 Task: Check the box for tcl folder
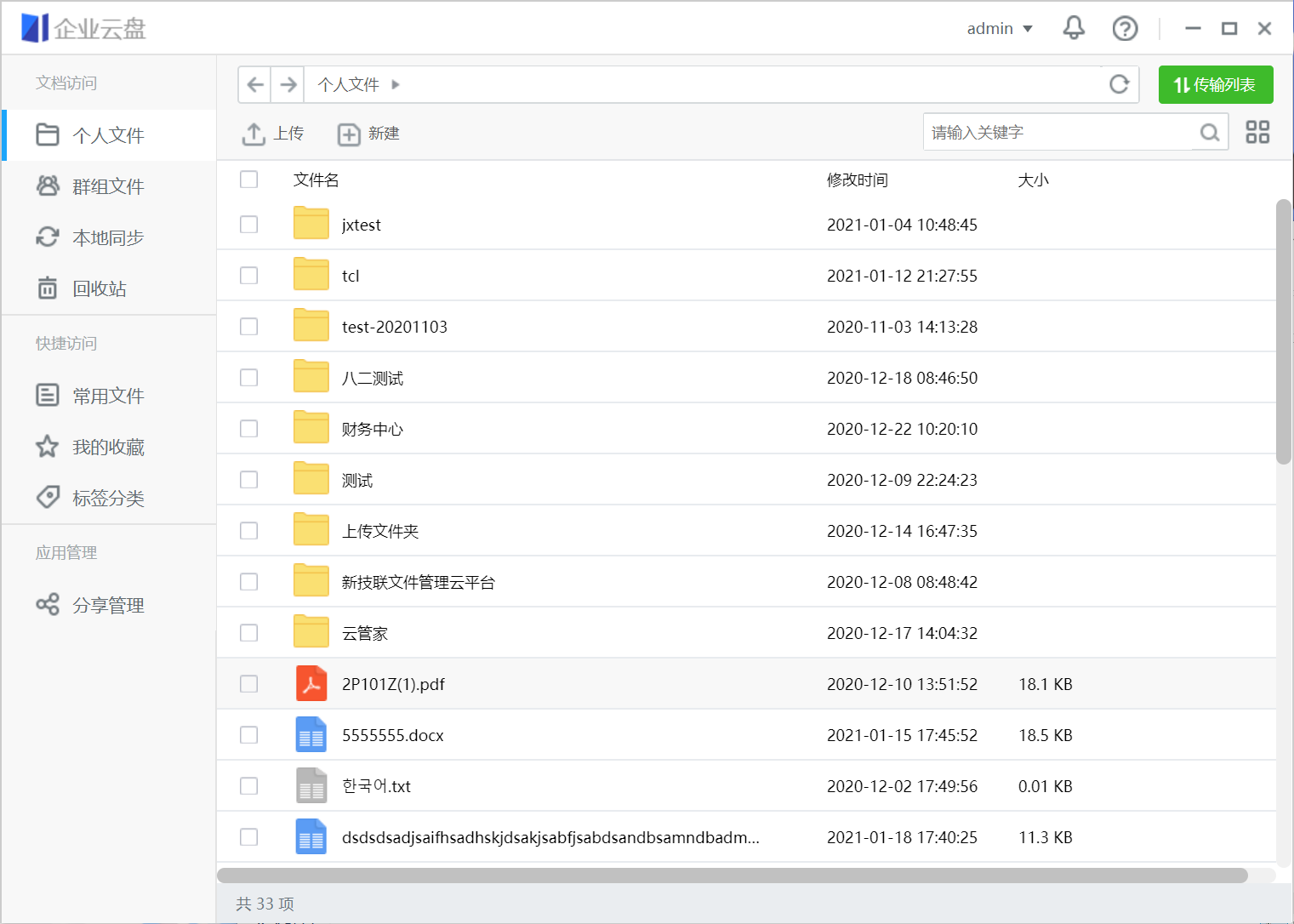tap(248, 276)
